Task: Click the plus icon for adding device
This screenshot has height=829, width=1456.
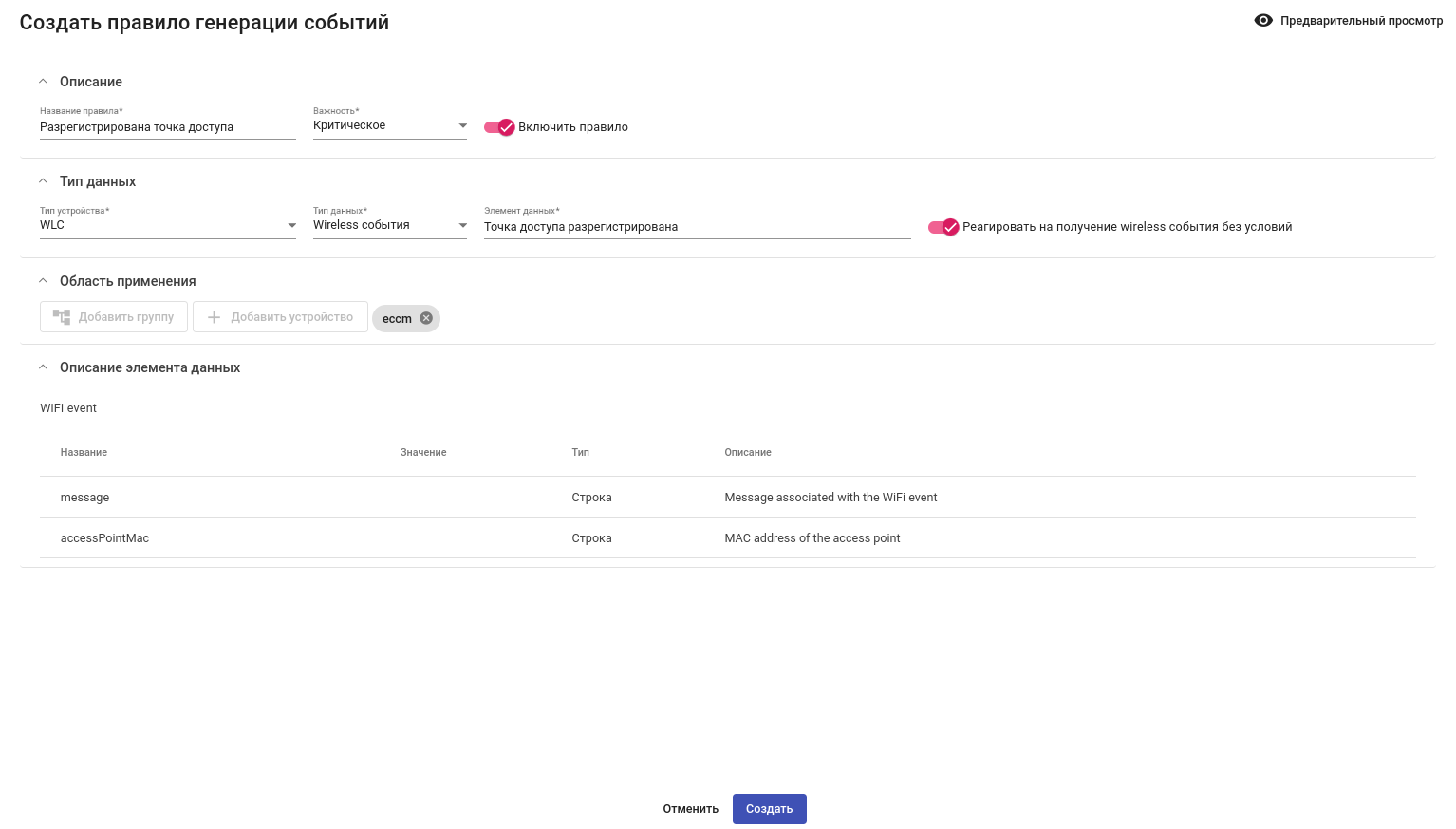Action: tap(214, 317)
